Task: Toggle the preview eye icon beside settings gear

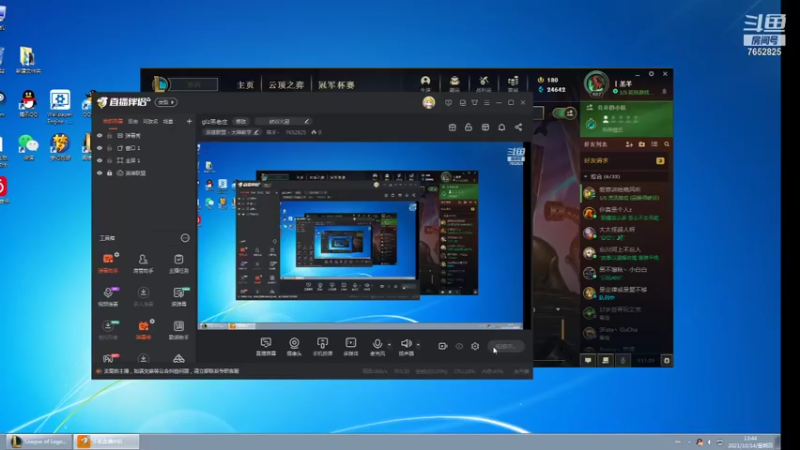Action: (459, 346)
